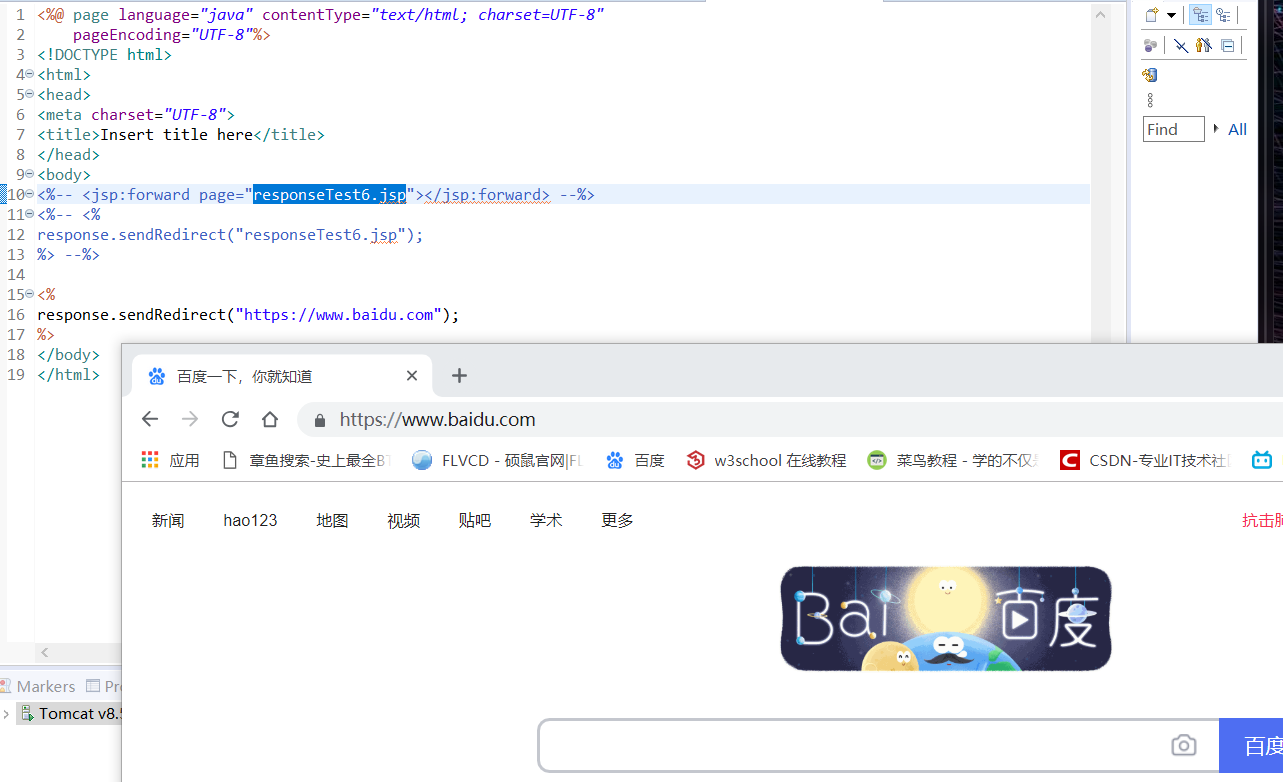The image size is (1283, 782).
Task: Click the Properties tab table icon
Action: pyautogui.click(x=93, y=686)
